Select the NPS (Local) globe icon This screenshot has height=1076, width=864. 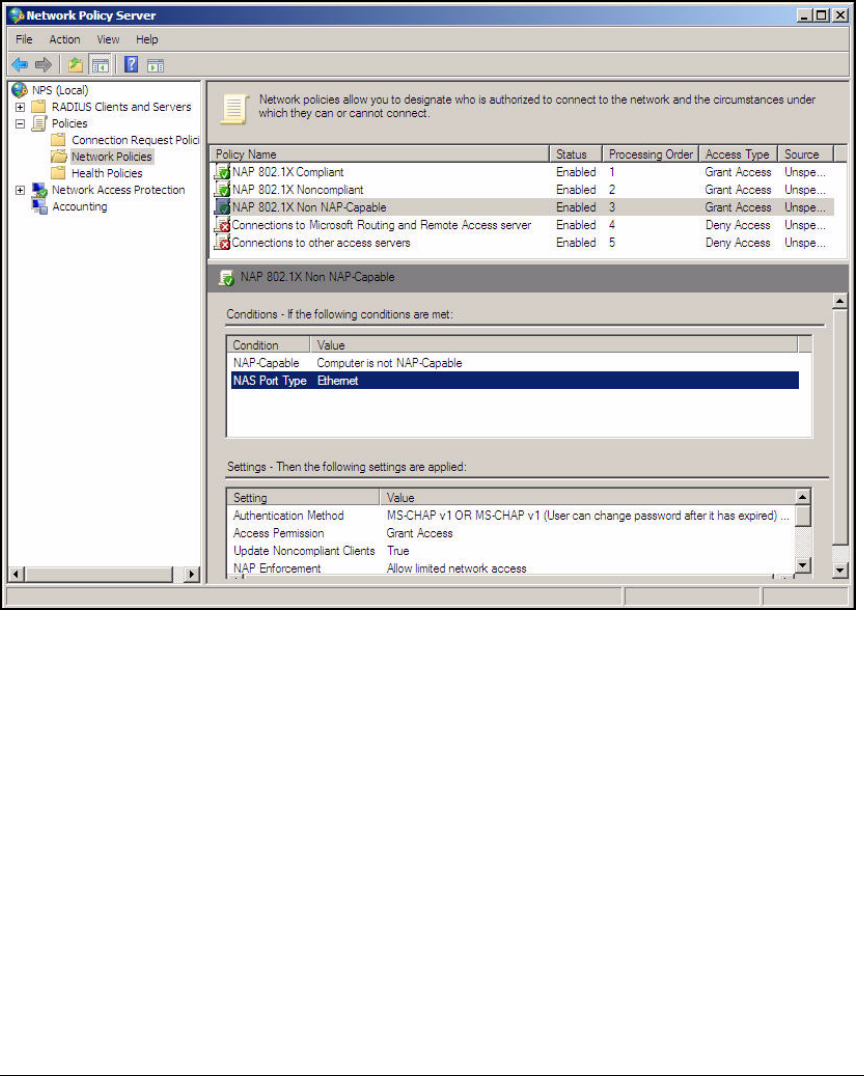(20, 90)
